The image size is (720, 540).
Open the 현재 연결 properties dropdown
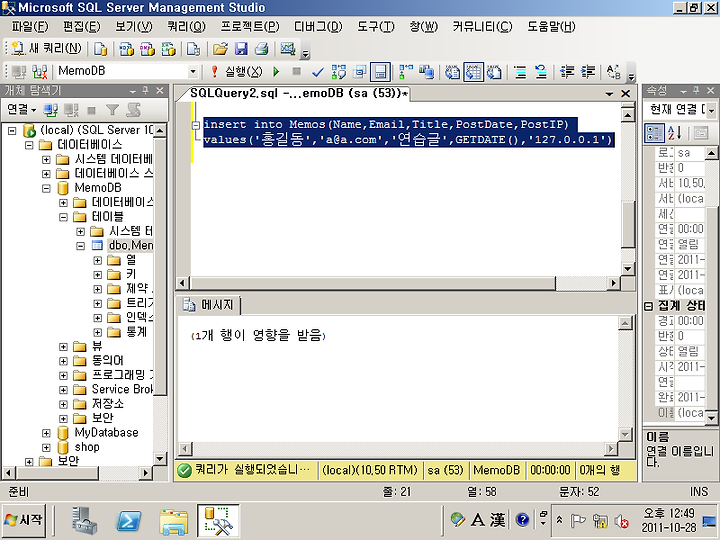[711, 110]
